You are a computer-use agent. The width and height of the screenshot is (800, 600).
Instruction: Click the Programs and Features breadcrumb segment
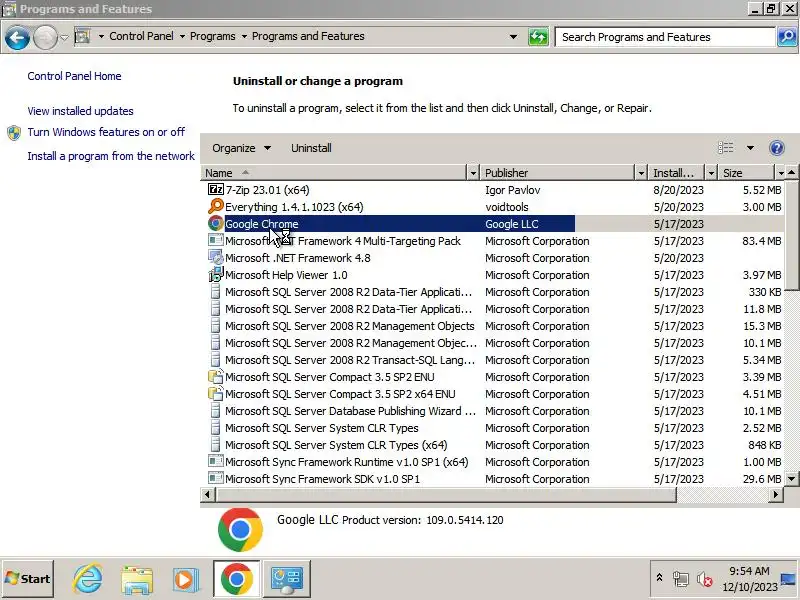308,36
